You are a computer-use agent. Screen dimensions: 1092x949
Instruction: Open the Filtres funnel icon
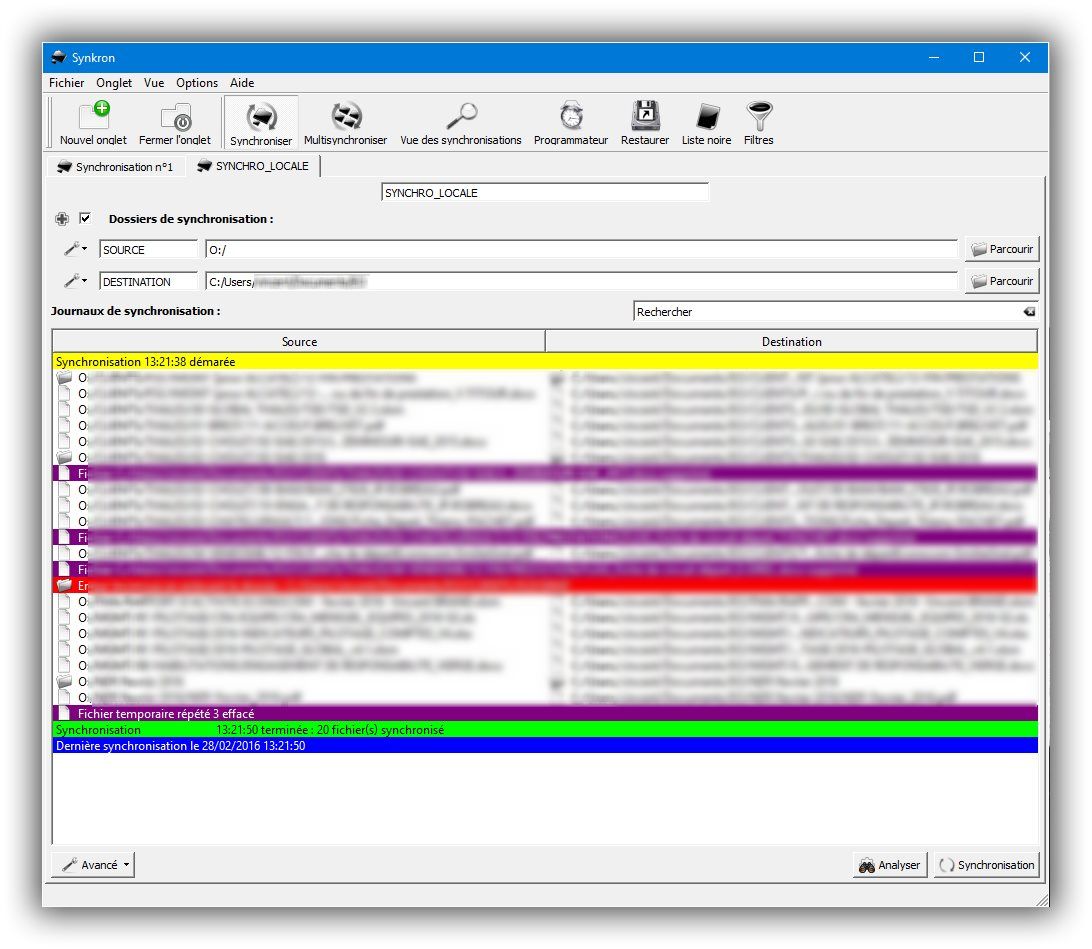pyautogui.click(x=759, y=117)
